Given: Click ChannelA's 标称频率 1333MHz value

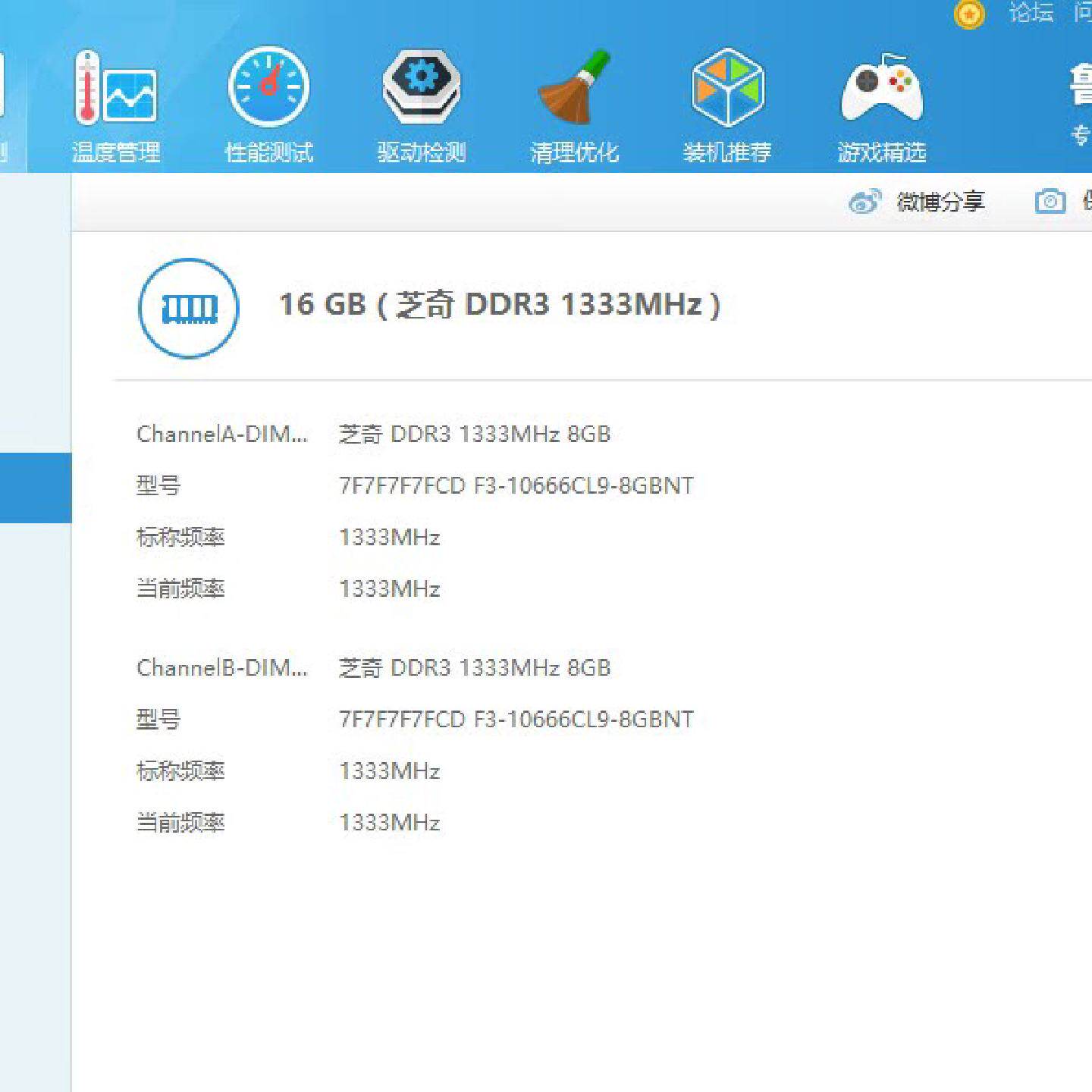Looking at the screenshot, I should [390, 537].
